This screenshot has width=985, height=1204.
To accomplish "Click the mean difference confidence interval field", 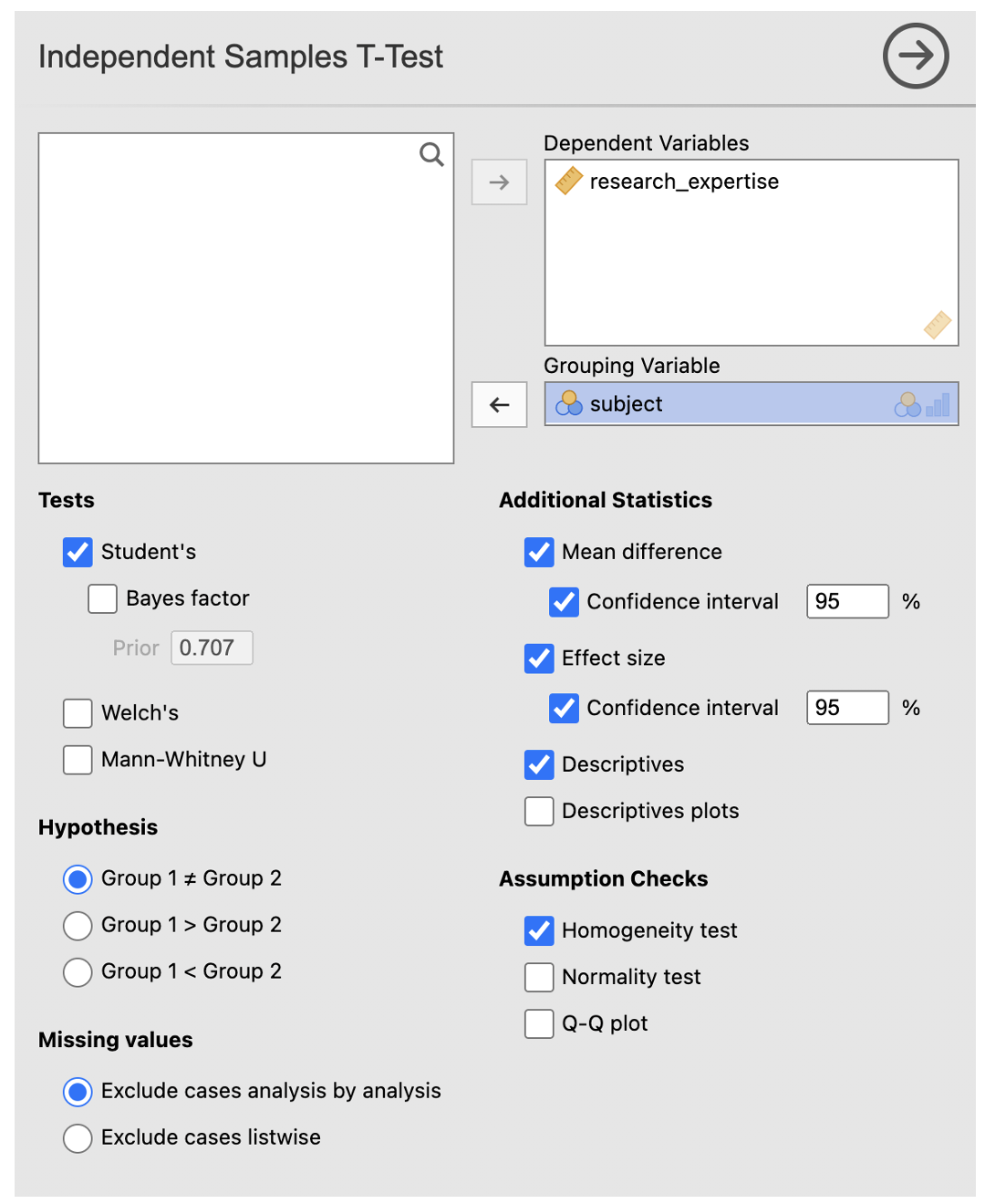I will tap(846, 601).
